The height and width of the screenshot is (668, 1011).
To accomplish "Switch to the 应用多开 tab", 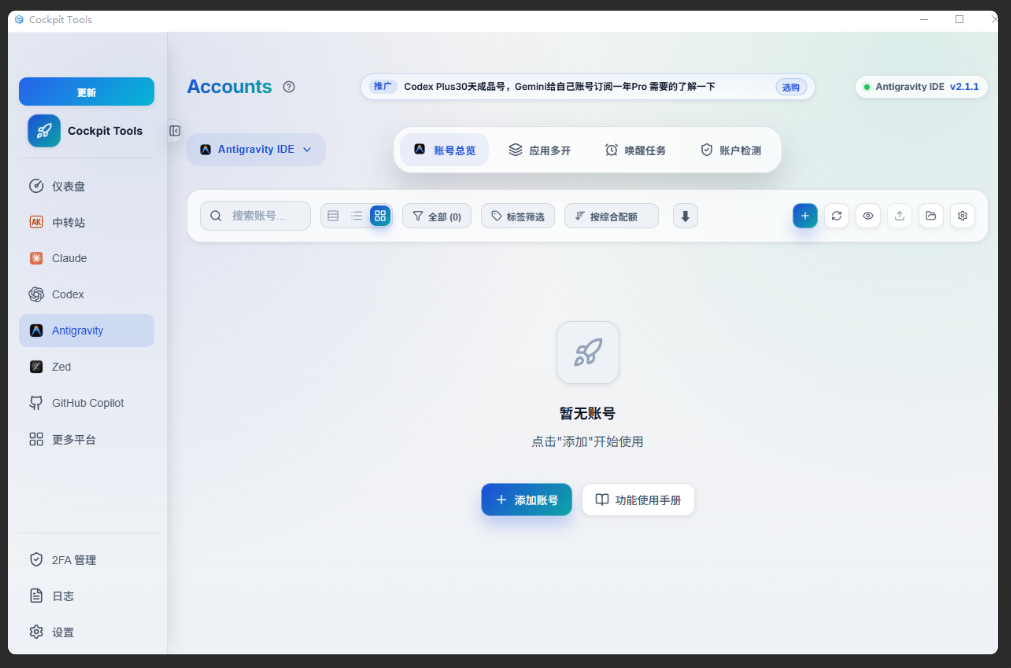I will 540,150.
